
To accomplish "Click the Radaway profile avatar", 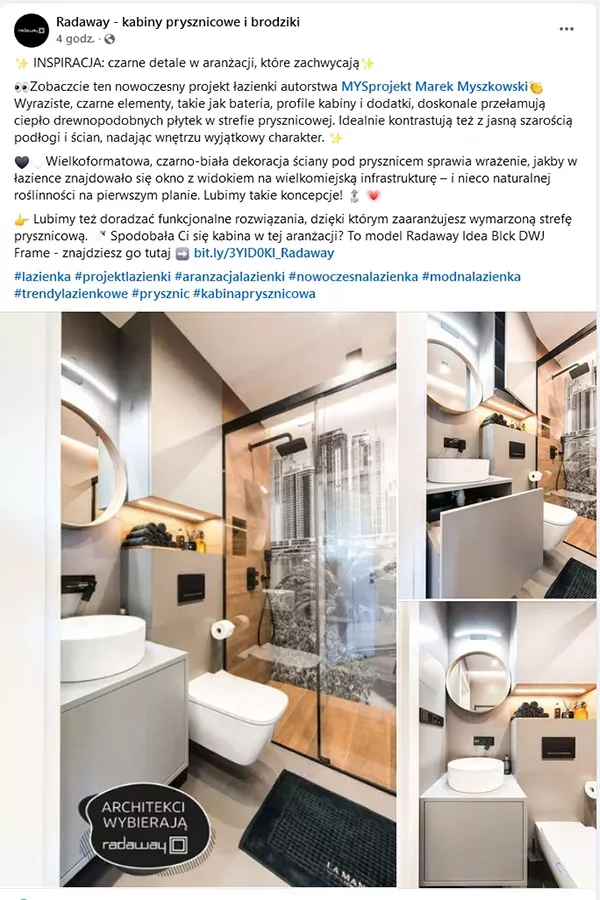I will [x=31, y=30].
